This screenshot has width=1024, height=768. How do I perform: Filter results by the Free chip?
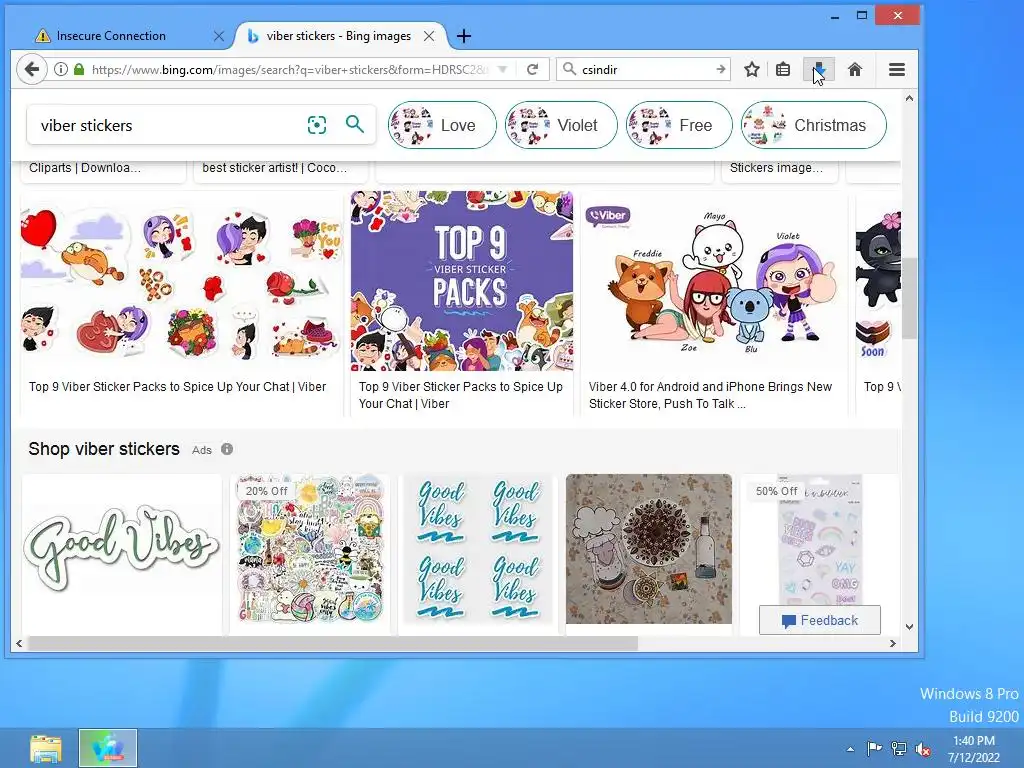[x=679, y=125]
